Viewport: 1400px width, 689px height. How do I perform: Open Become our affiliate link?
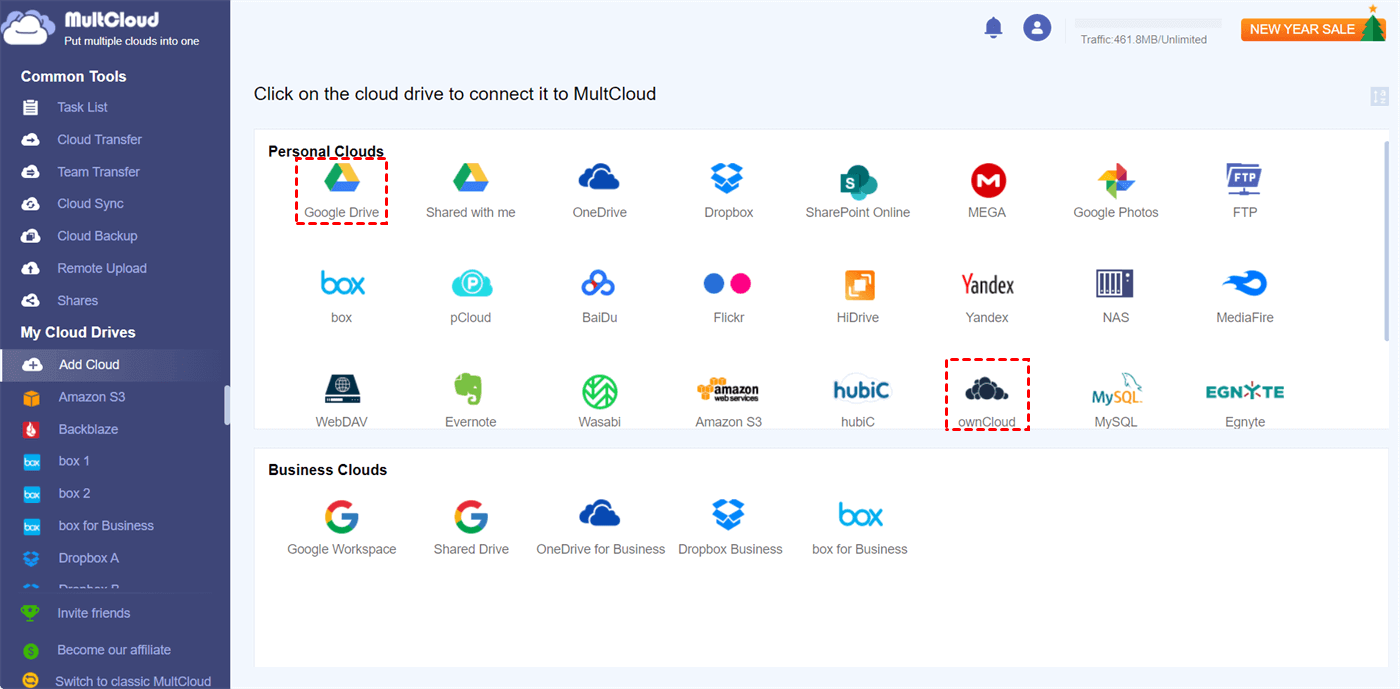[x=113, y=650]
